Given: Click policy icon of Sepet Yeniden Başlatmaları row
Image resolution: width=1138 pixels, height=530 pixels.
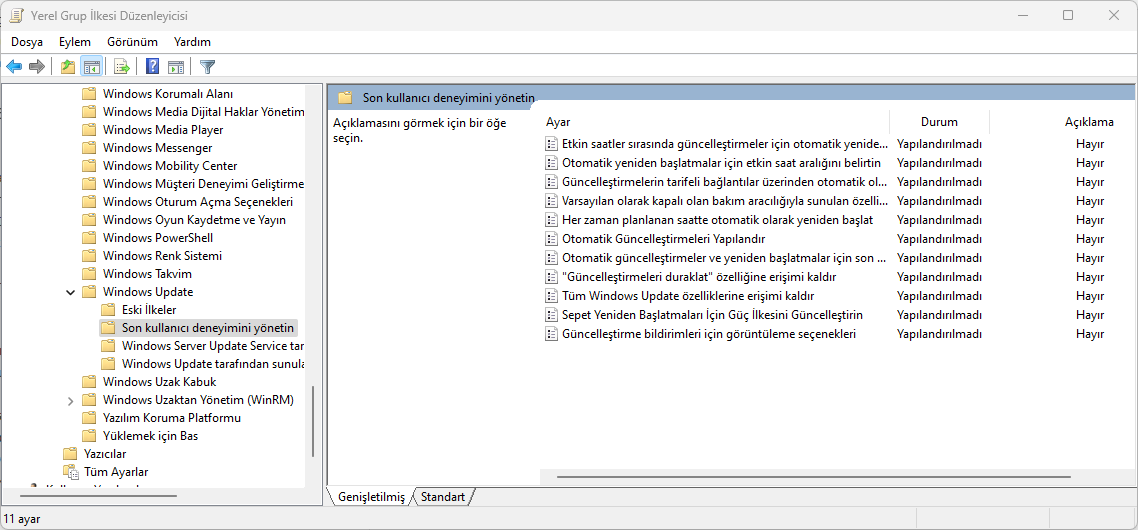Looking at the screenshot, I should pyautogui.click(x=552, y=315).
